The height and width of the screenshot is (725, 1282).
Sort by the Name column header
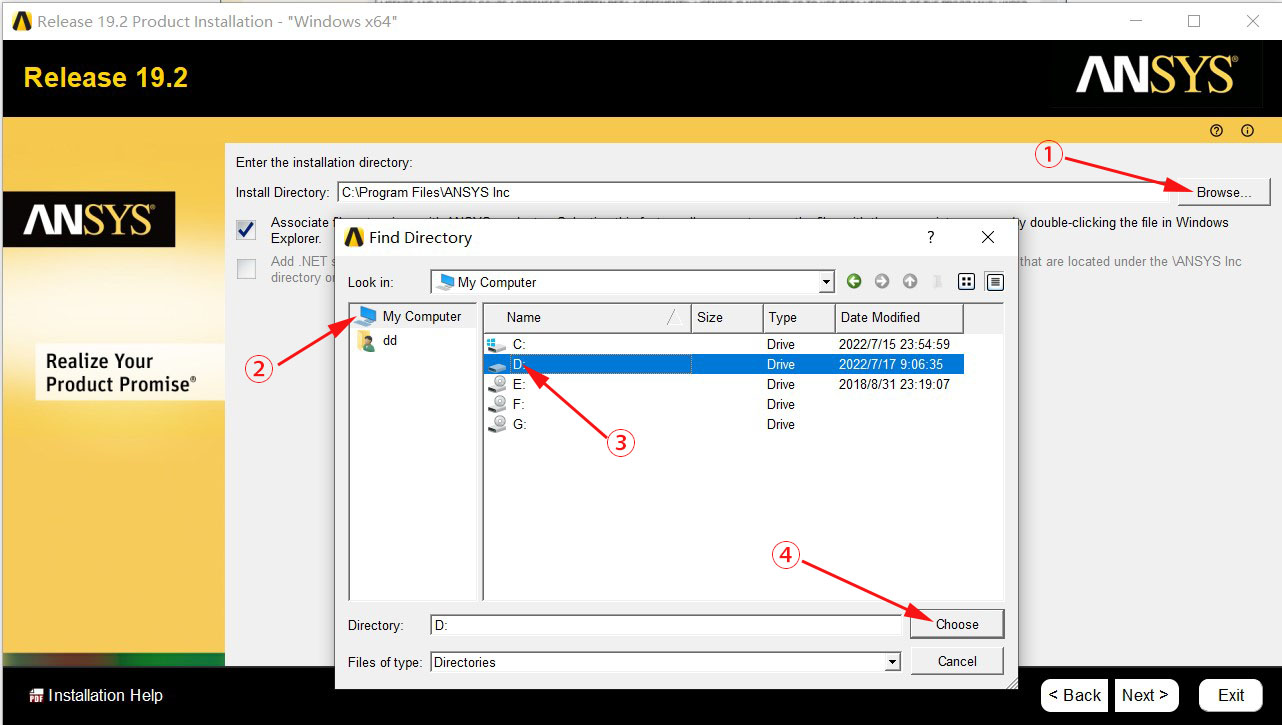click(x=585, y=318)
